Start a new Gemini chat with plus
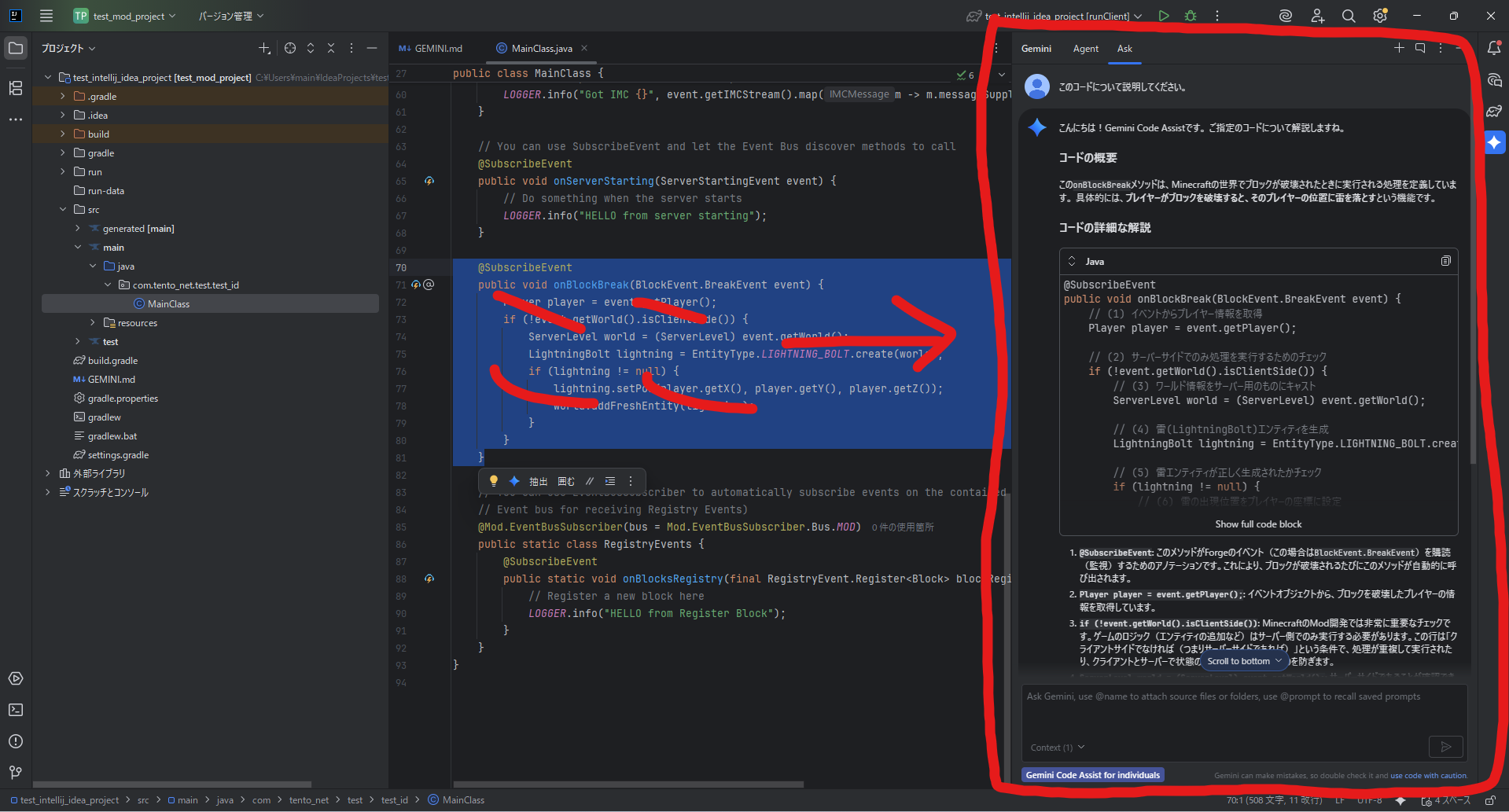Viewport: 1509px width, 812px height. pos(1399,48)
